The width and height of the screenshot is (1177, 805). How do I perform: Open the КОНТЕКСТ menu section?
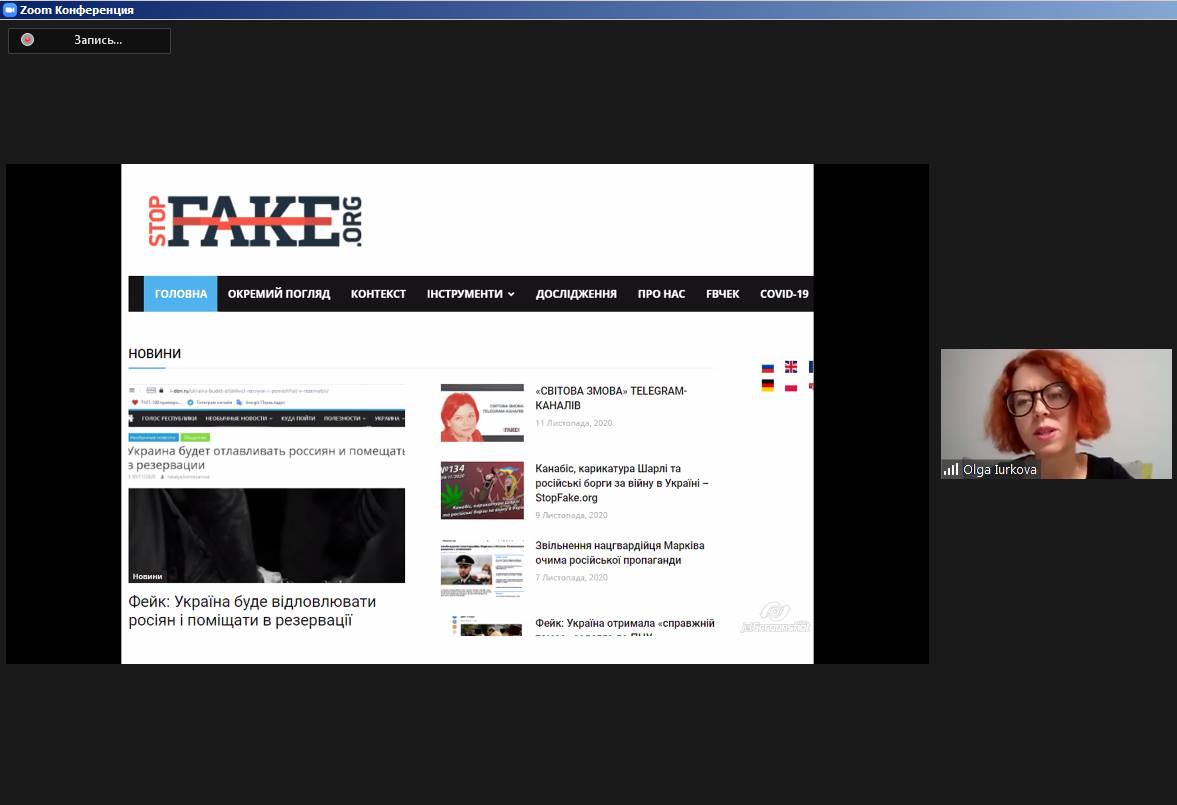pos(378,294)
